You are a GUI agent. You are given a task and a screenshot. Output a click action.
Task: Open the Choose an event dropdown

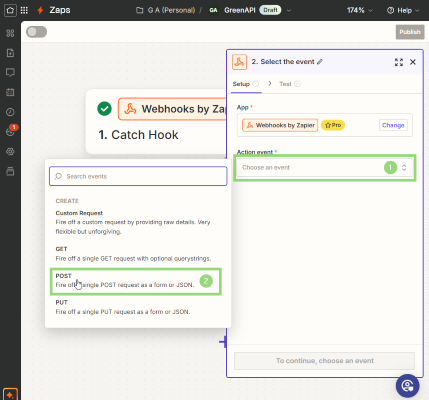[325, 168]
